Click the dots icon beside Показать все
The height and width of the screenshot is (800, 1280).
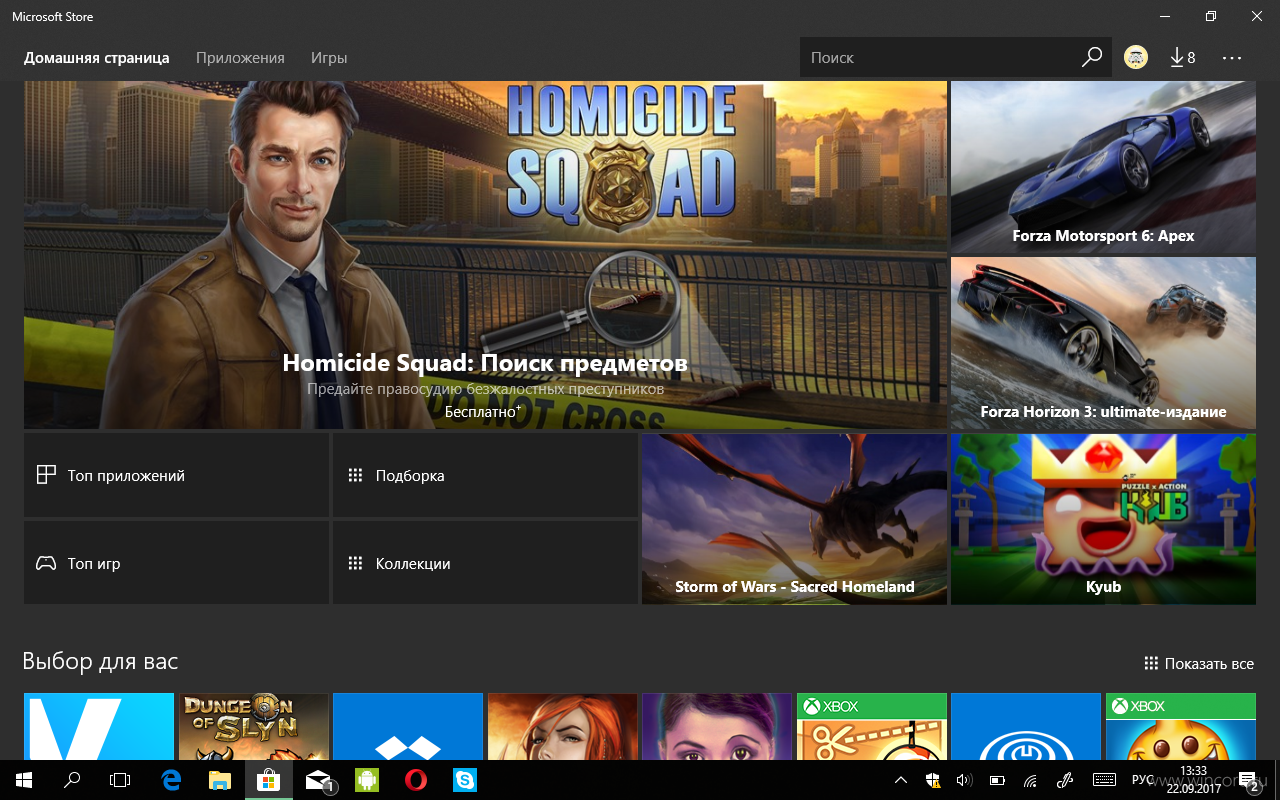pyautogui.click(x=1151, y=664)
